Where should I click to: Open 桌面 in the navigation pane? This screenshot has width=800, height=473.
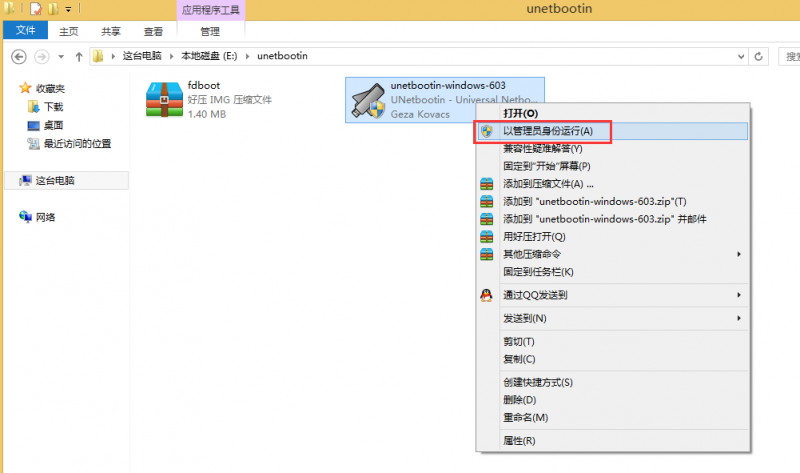(54, 126)
